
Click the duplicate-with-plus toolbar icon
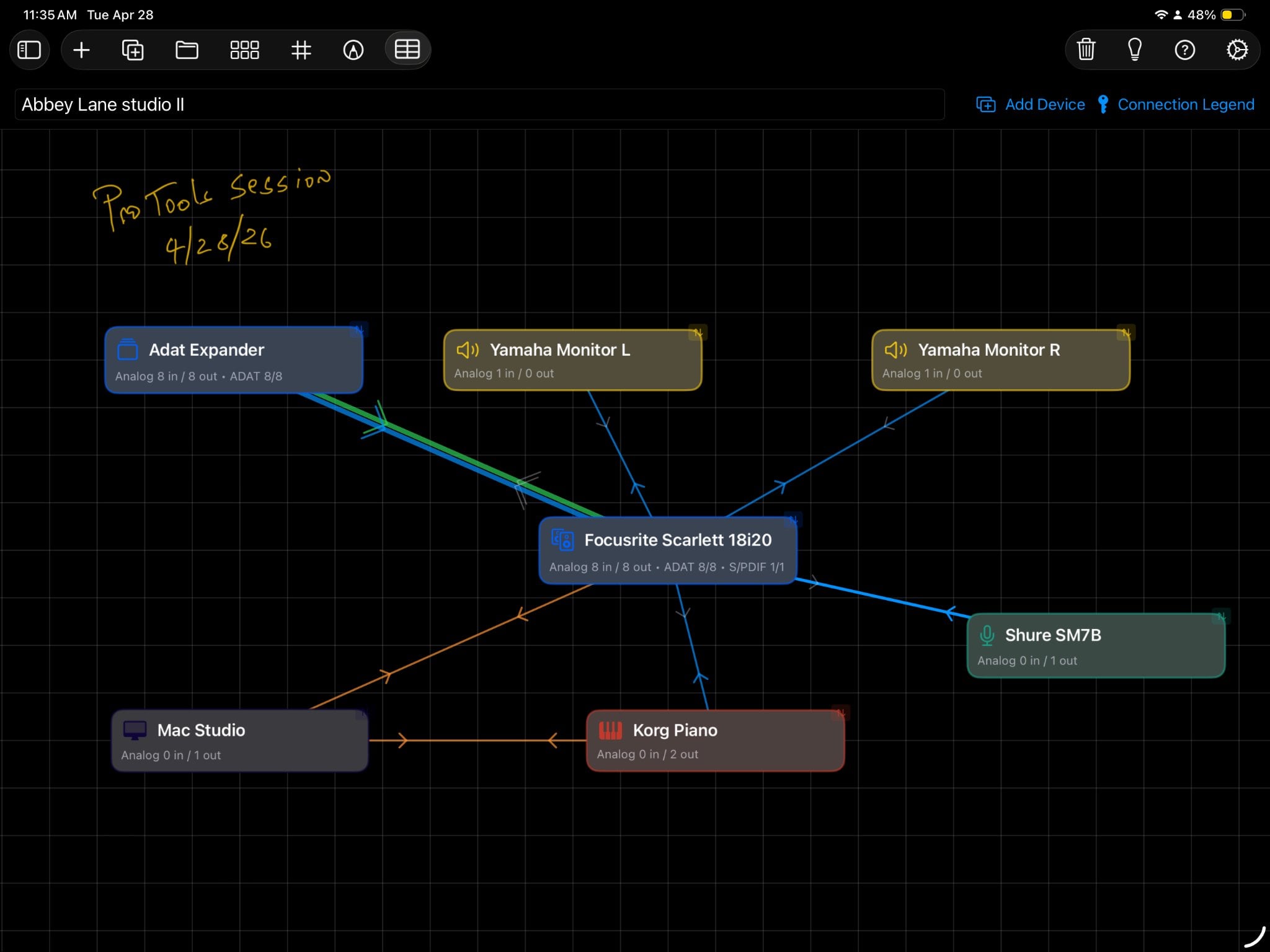[x=133, y=50]
